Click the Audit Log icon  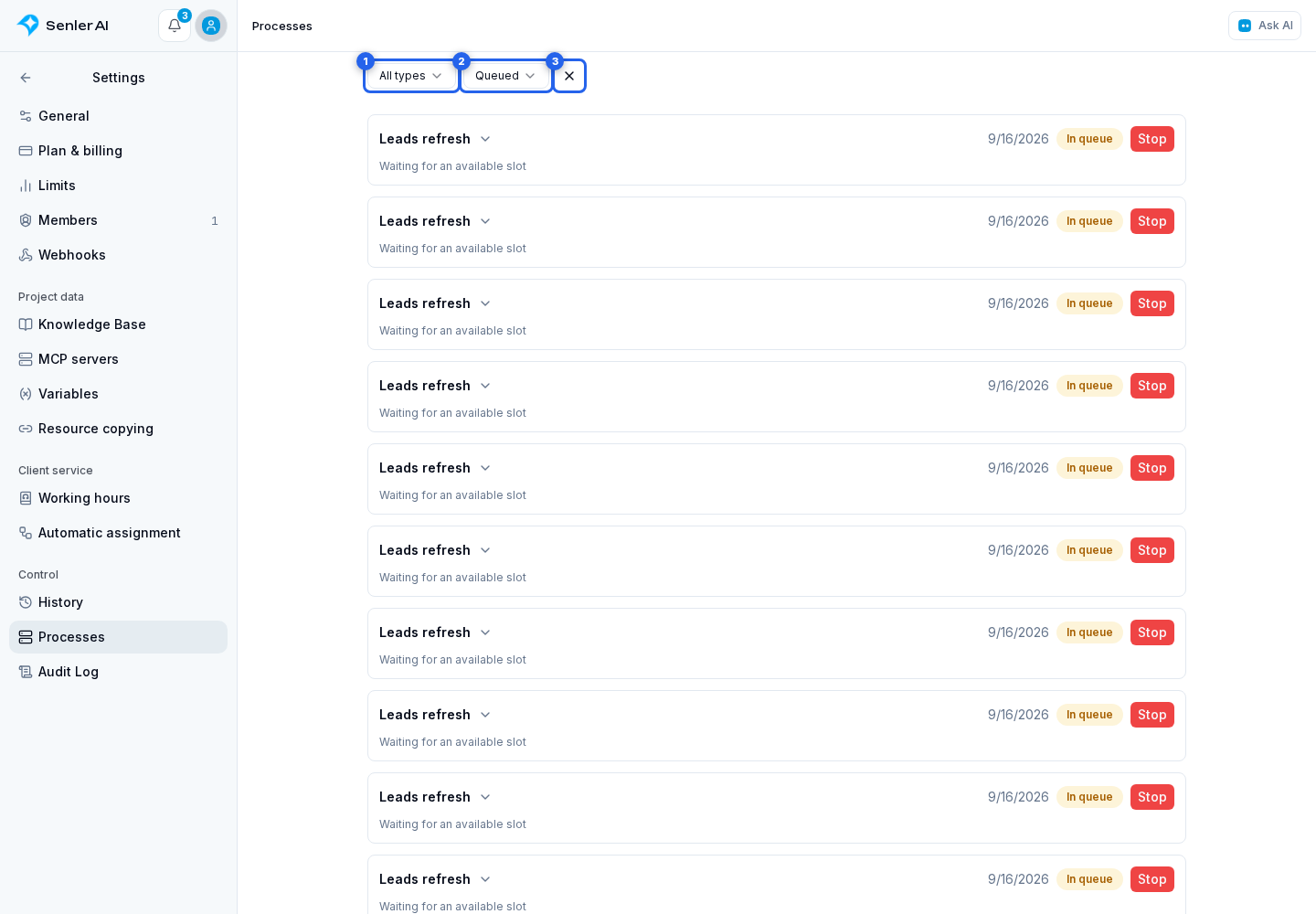[x=26, y=672]
